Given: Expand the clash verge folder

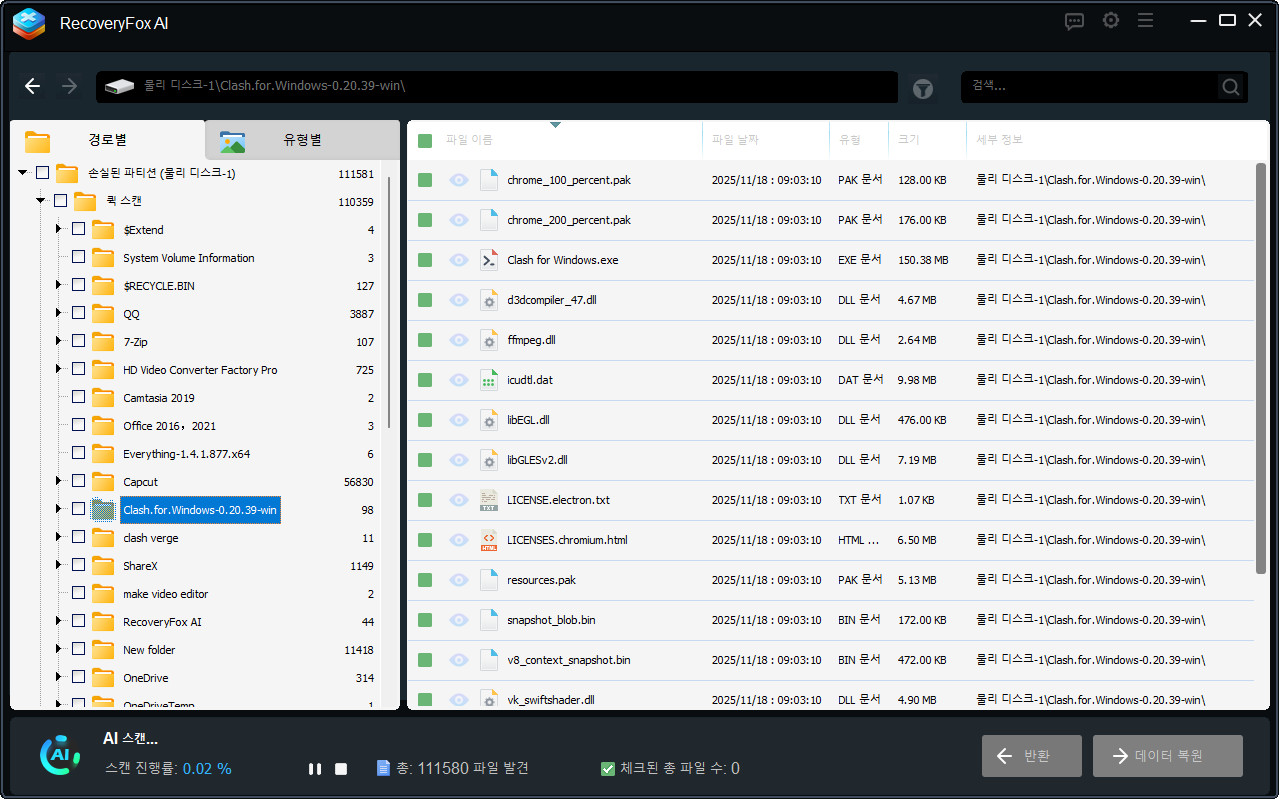Looking at the screenshot, I should tap(59, 537).
